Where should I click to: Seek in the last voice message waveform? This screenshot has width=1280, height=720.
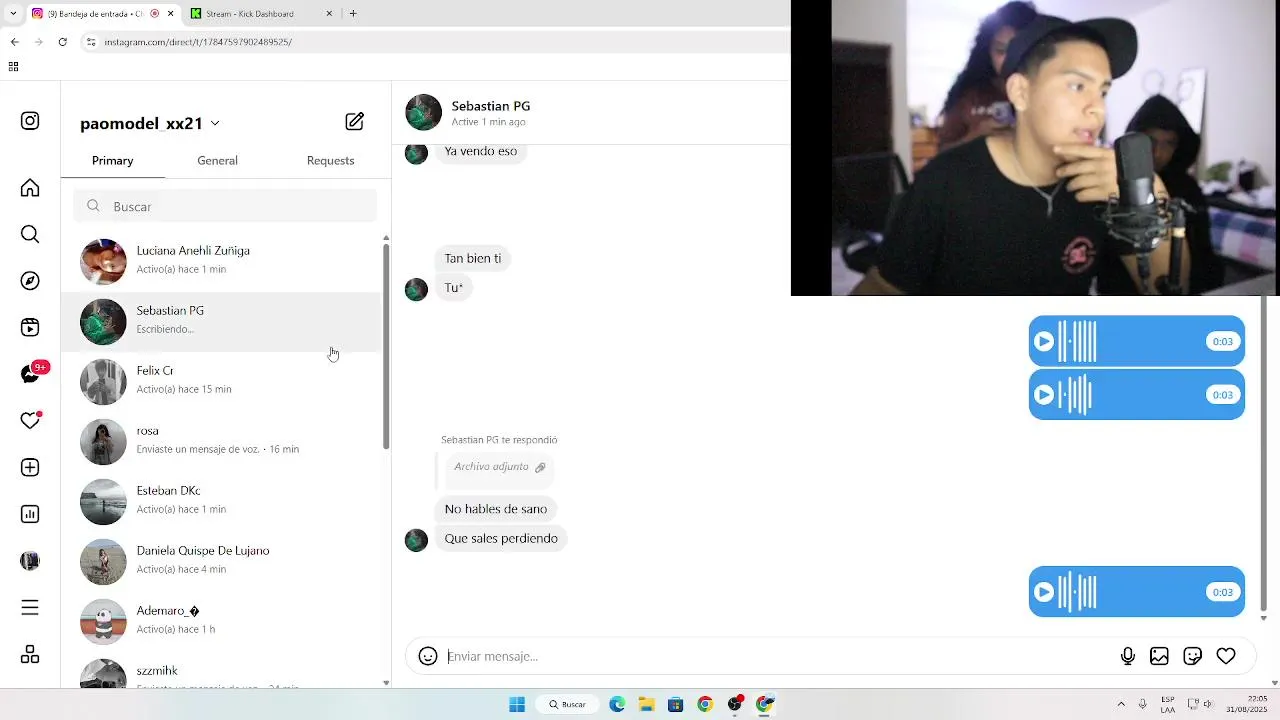click(1078, 592)
